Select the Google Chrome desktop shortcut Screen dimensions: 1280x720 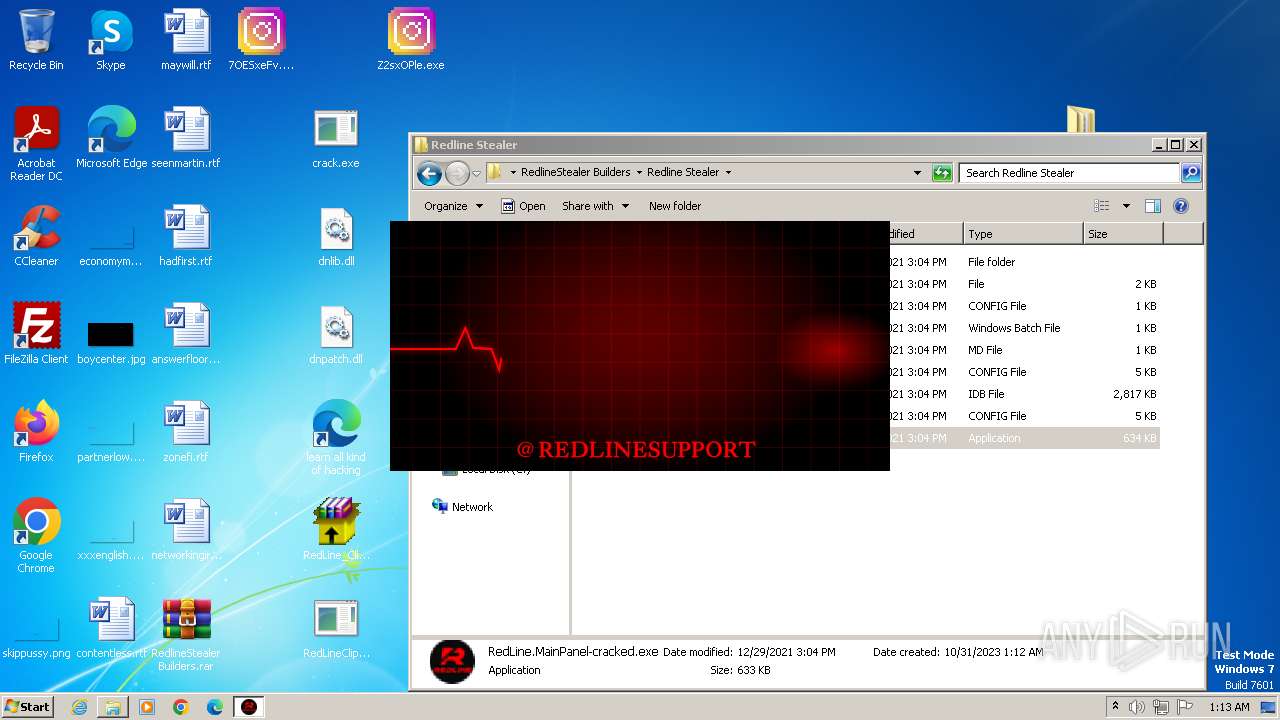(36, 536)
